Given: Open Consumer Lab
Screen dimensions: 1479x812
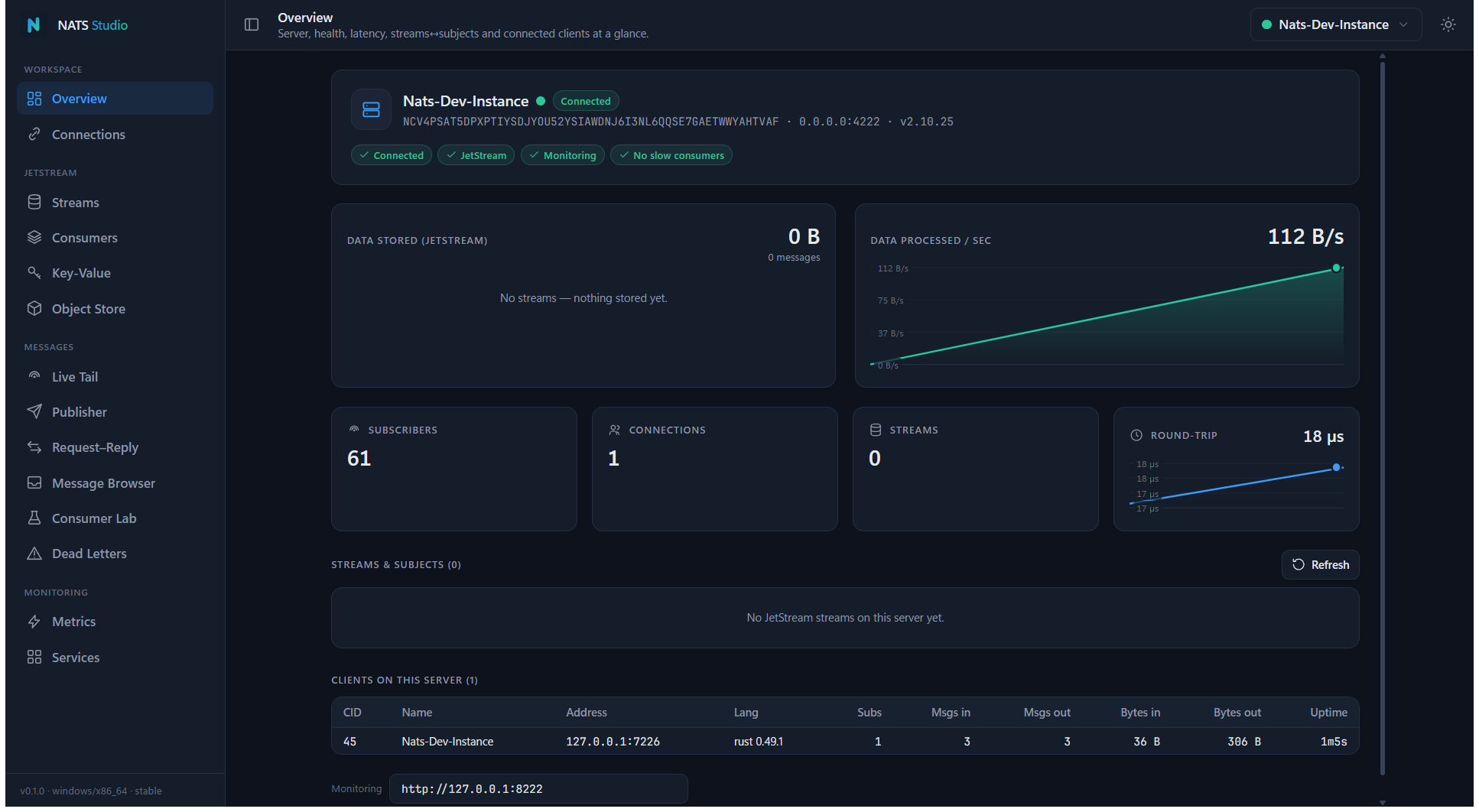Looking at the screenshot, I should pyautogui.click(x=115, y=518).
